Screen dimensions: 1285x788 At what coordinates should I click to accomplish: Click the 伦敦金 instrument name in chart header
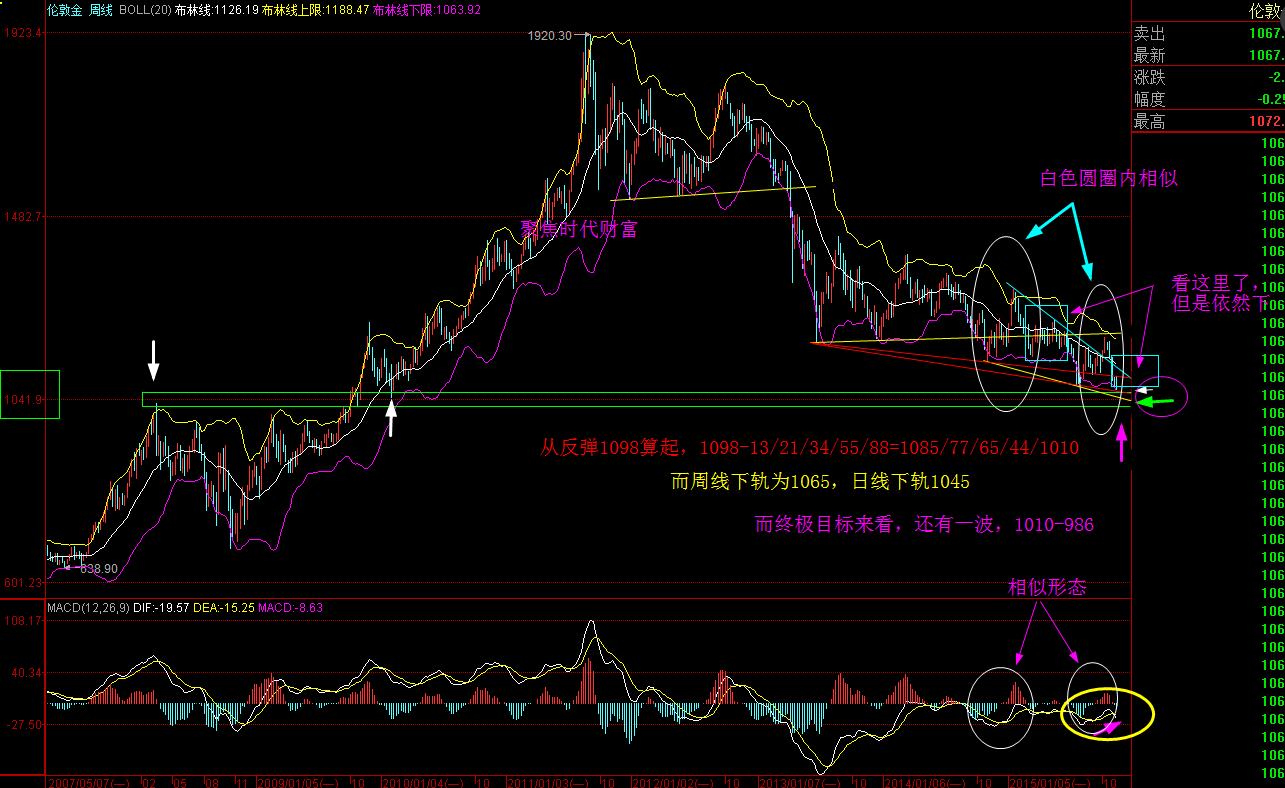(x=65, y=10)
